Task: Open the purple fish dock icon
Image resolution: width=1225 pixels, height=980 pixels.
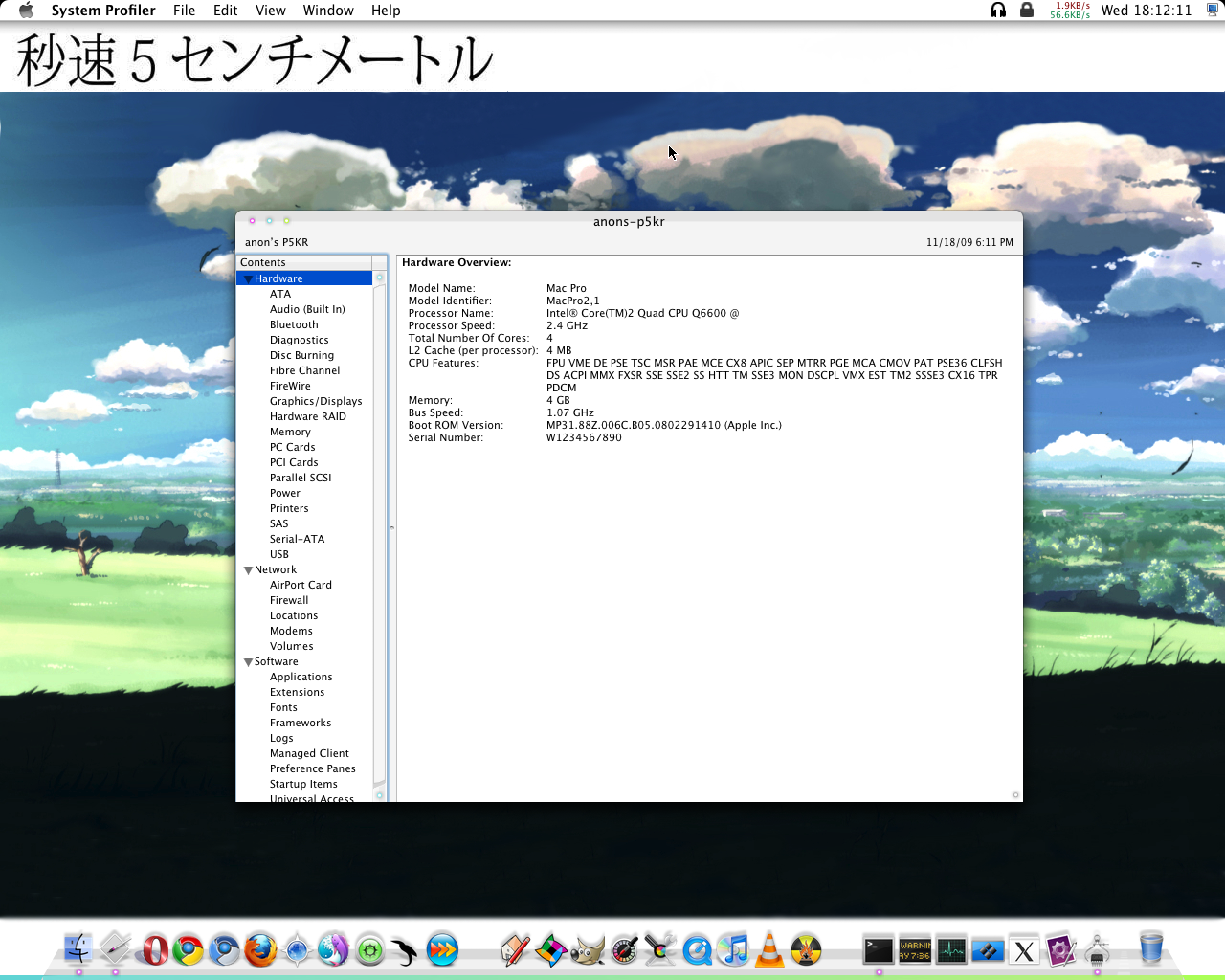Action: [x=333, y=949]
